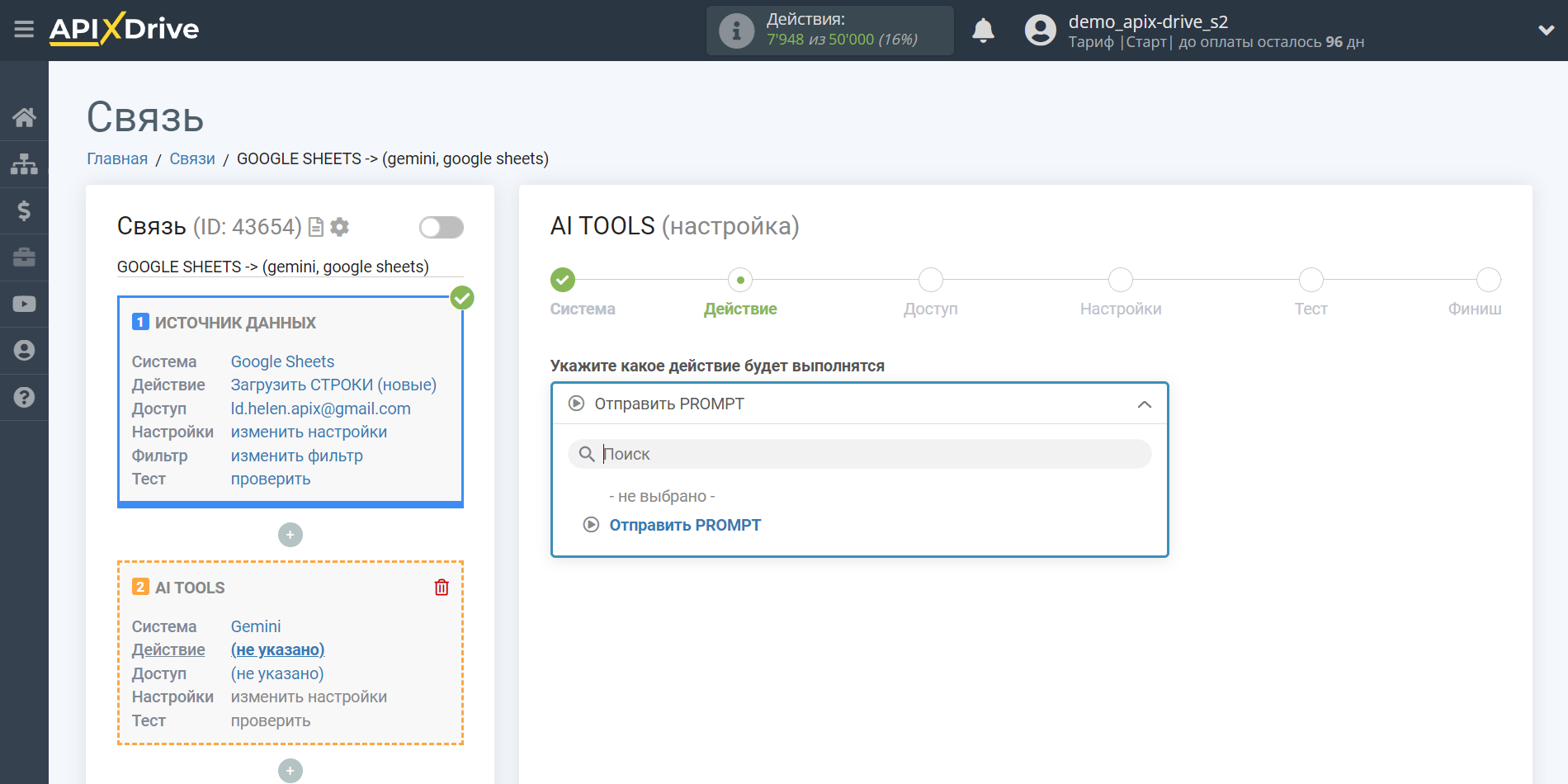Open the Gemini system link
The height and width of the screenshot is (784, 1568).
coord(256,626)
